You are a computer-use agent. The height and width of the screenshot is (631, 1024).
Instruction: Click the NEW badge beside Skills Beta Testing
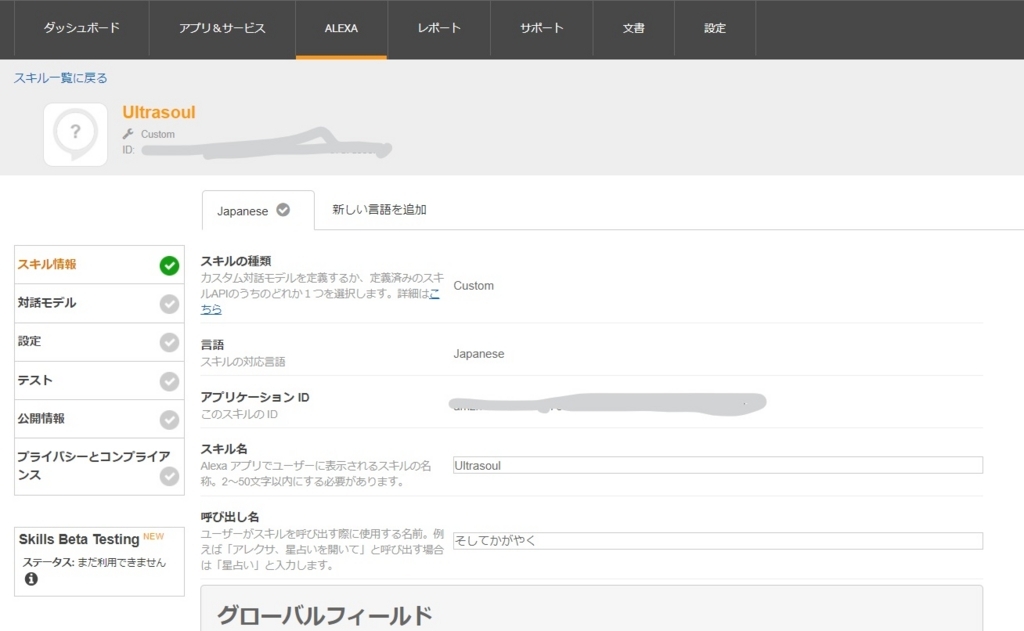point(153,536)
